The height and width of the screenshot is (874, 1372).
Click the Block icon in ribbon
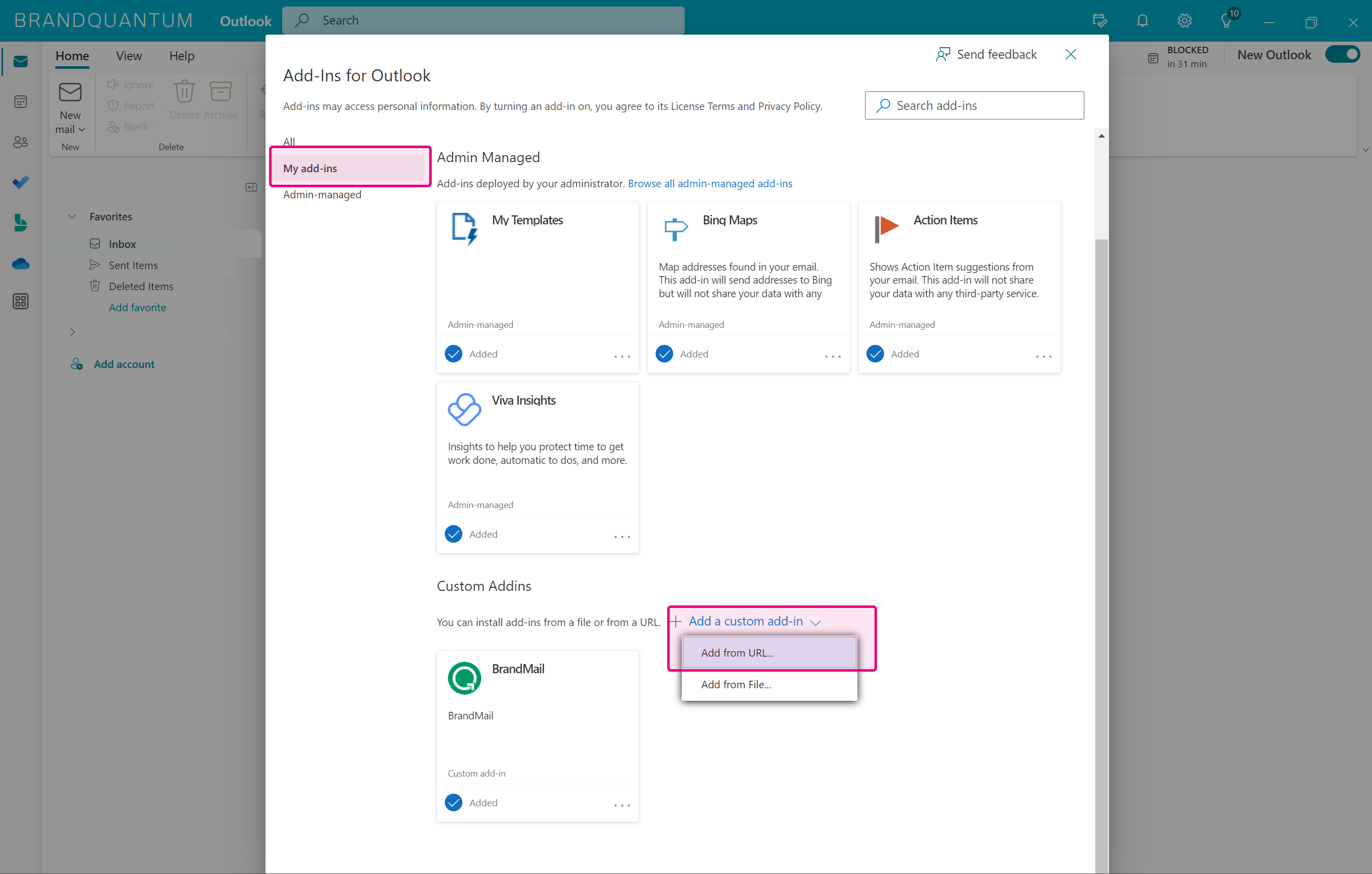coord(113,127)
